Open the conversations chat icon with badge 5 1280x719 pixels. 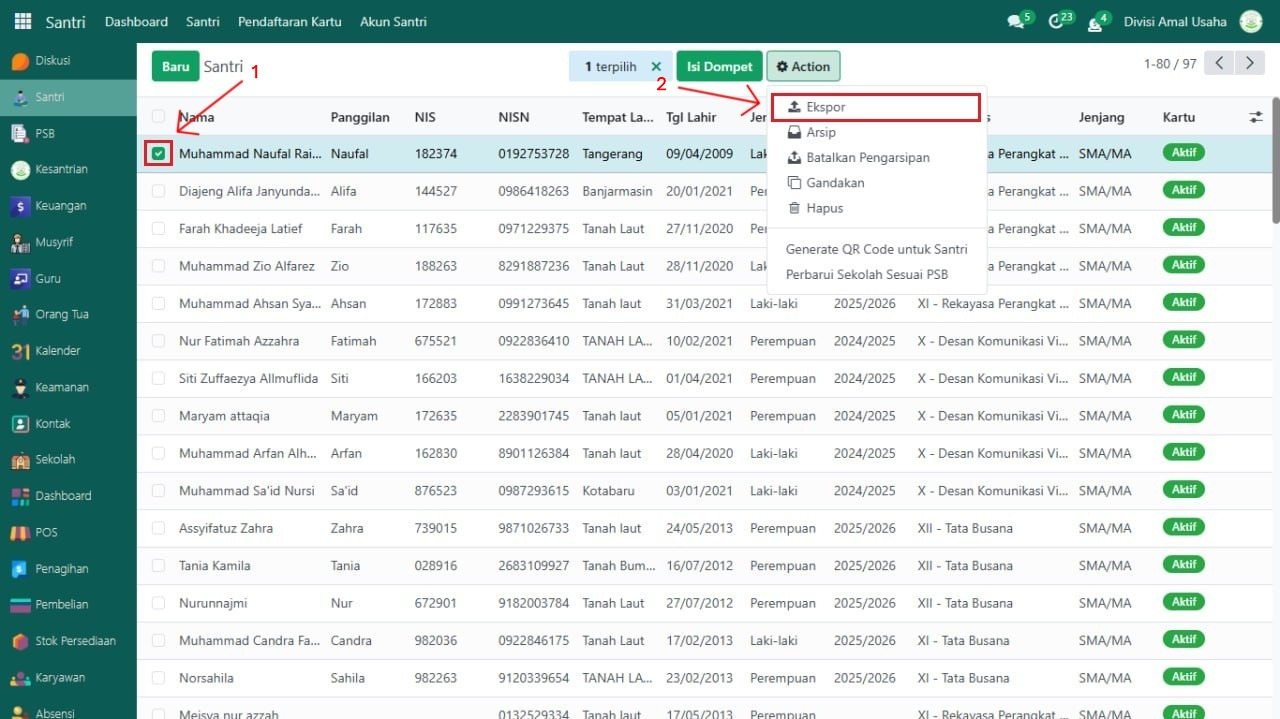(x=1016, y=22)
